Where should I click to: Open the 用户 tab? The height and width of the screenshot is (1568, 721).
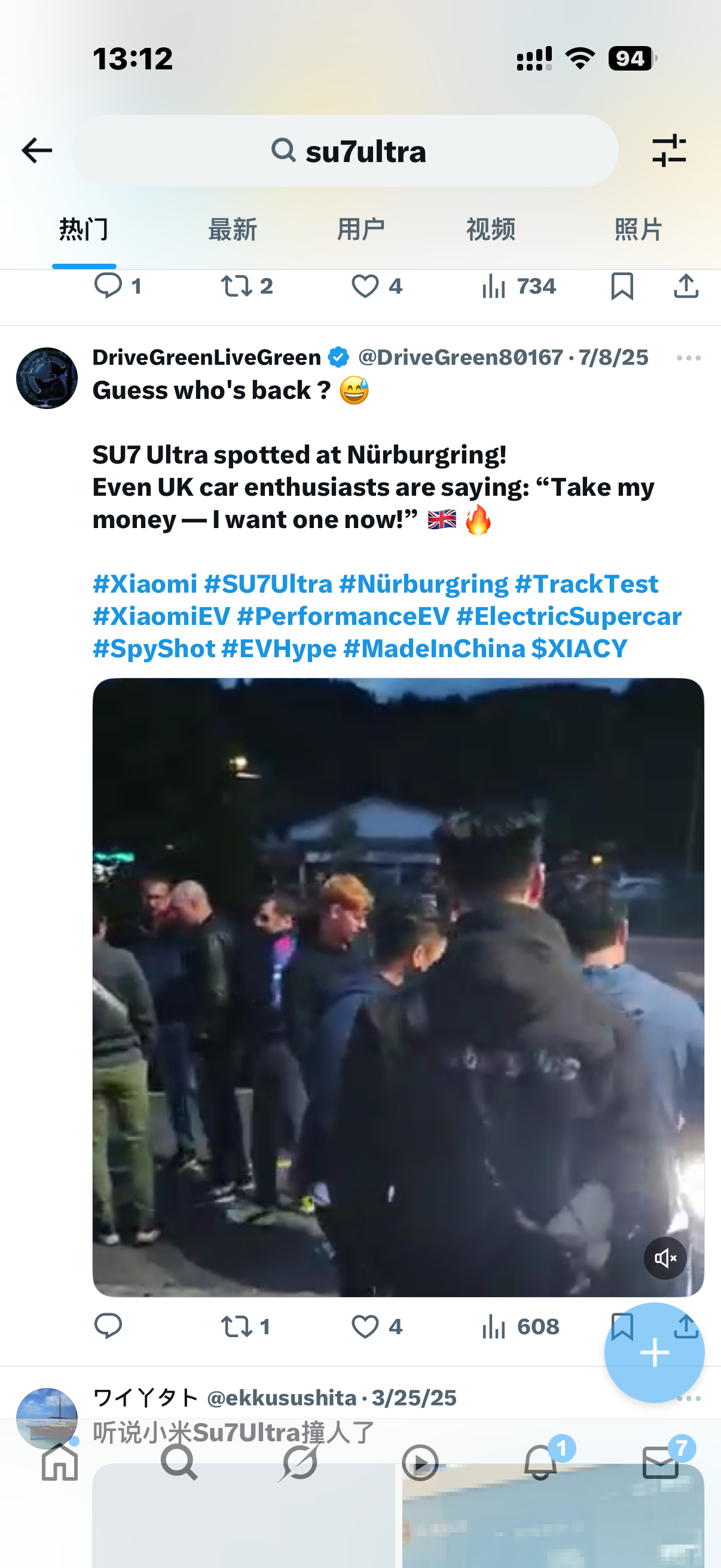coord(361,230)
